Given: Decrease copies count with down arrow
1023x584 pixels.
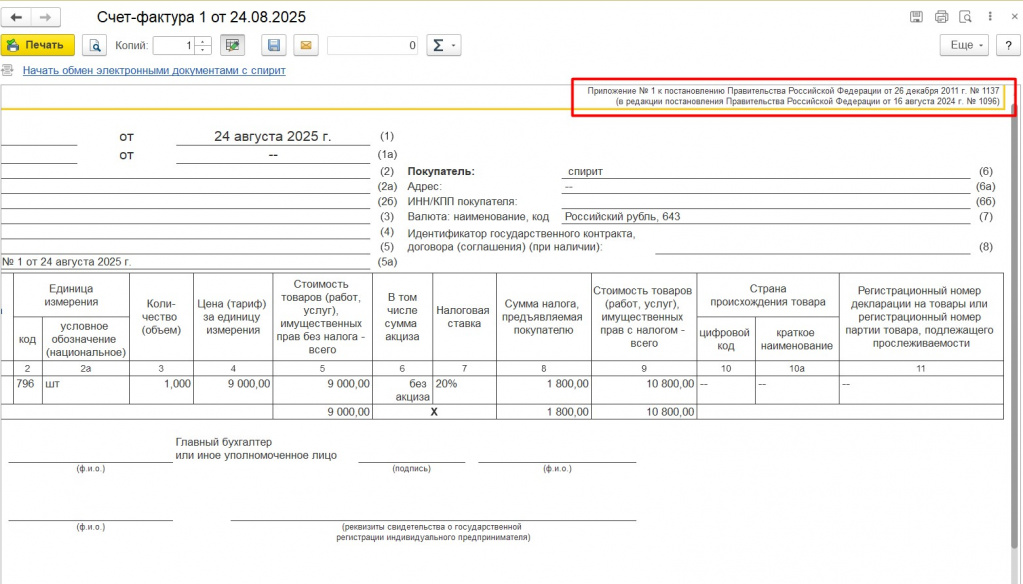Looking at the screenshot, I should (x=204, y=50).
